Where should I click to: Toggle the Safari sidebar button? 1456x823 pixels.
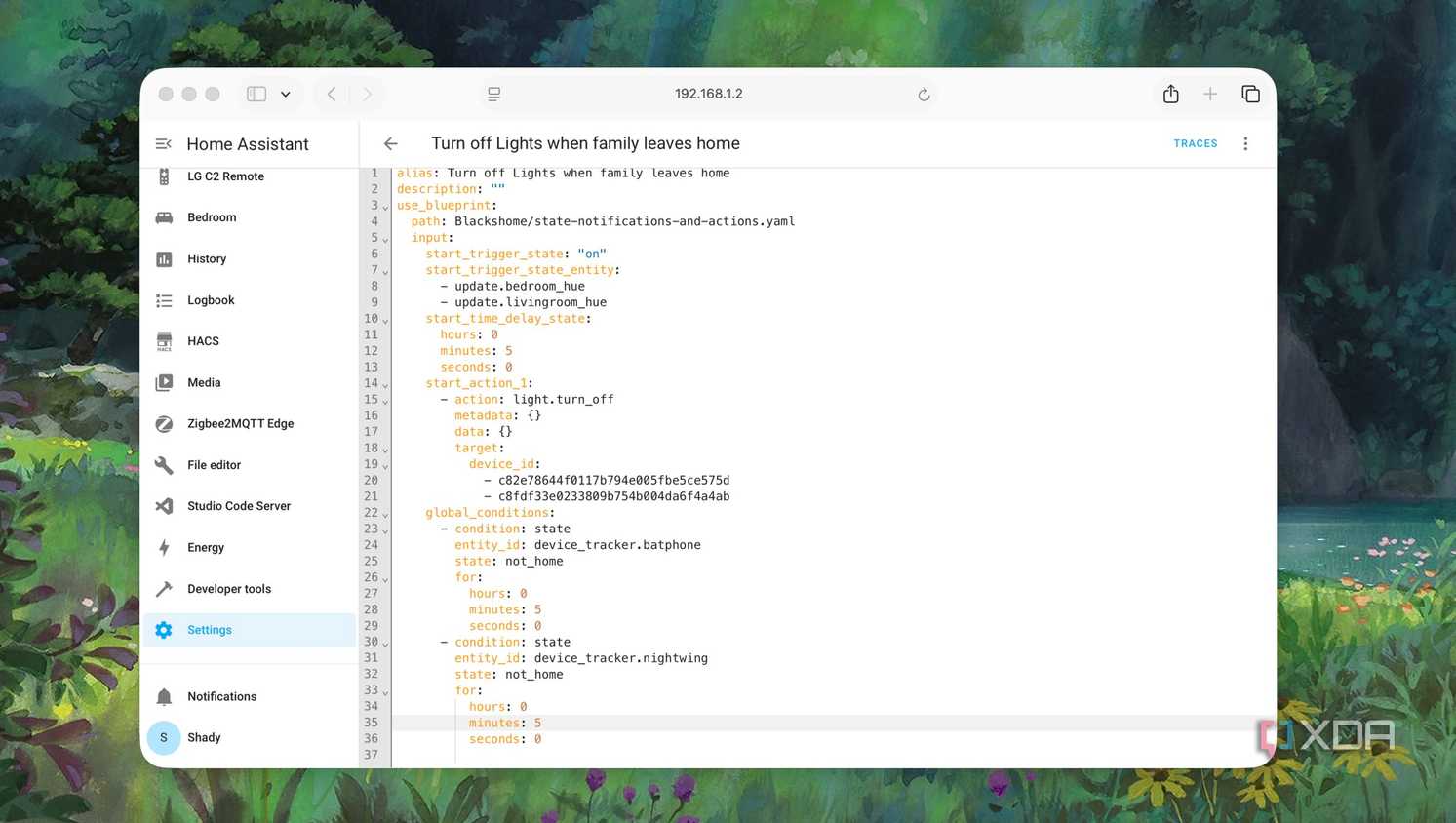click(256, 94)
